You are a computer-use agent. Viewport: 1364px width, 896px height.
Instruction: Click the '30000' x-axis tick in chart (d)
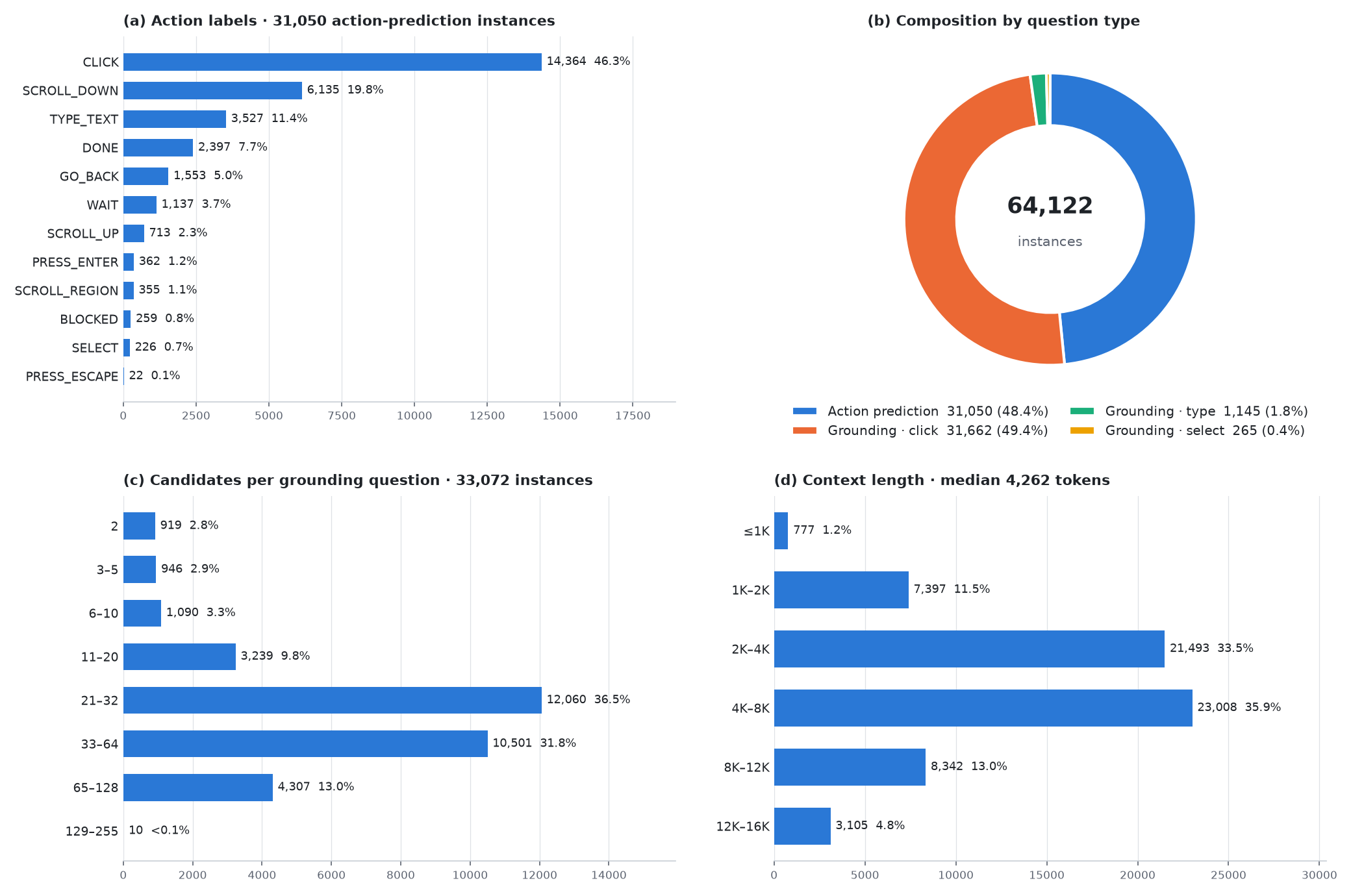pos(1319,875)
